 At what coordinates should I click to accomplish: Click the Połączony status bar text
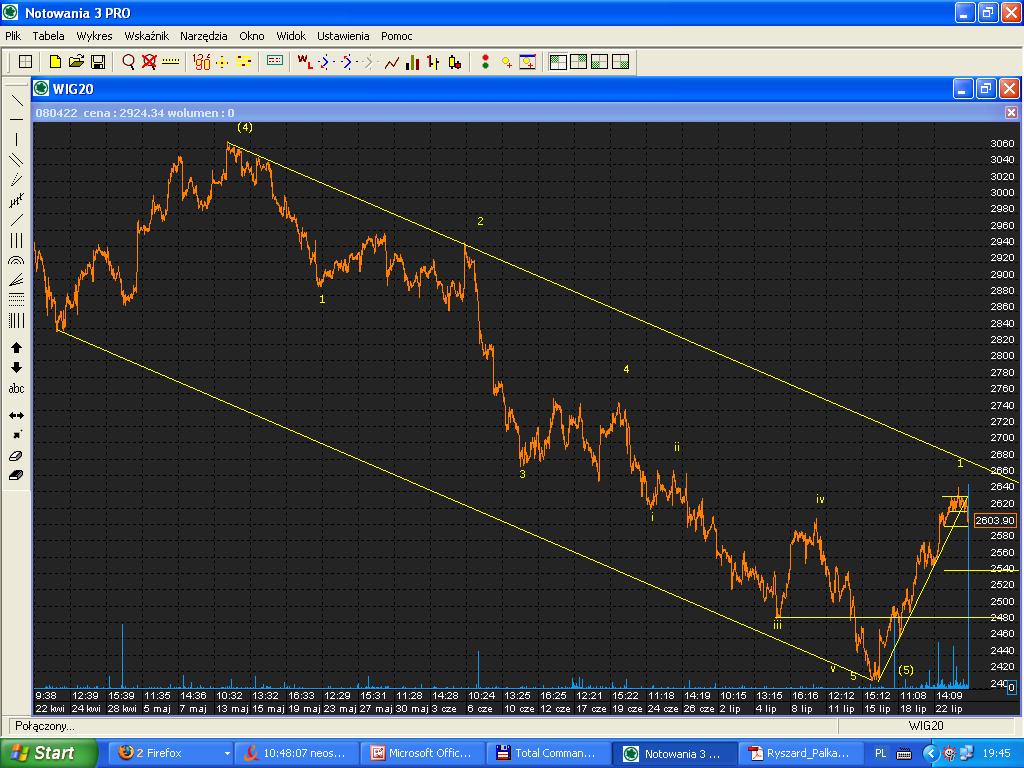44,726
